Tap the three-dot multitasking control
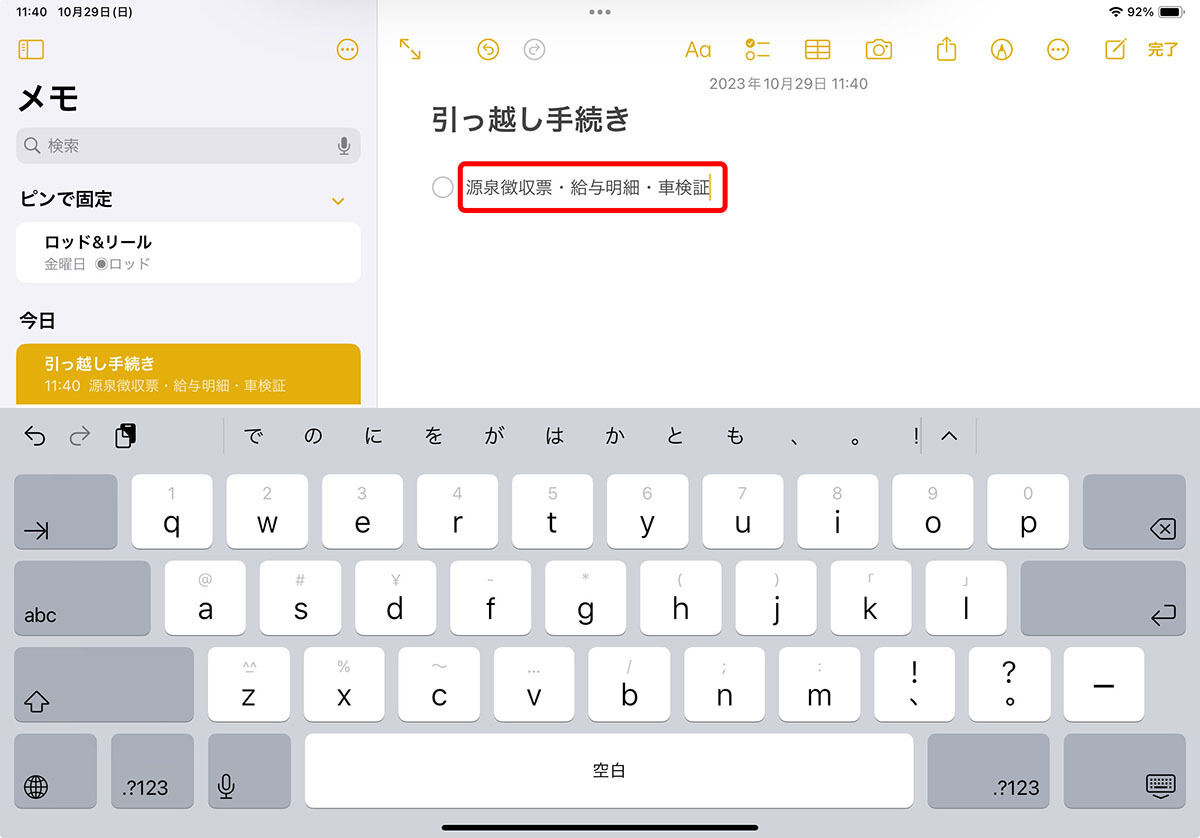1200x838 pixels. (x=600, y=12)
